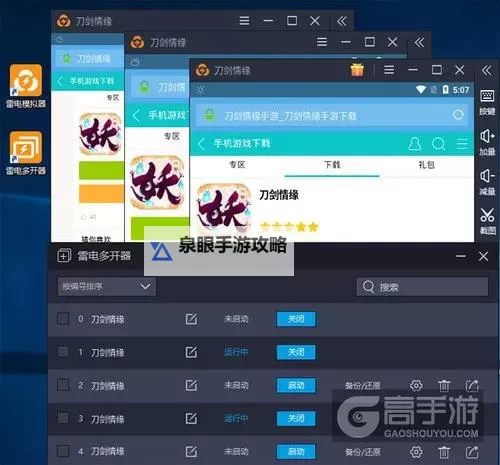Click the 未启动 status of instance 2
This screenshot has height=465, width=500.
click(236, 385)
